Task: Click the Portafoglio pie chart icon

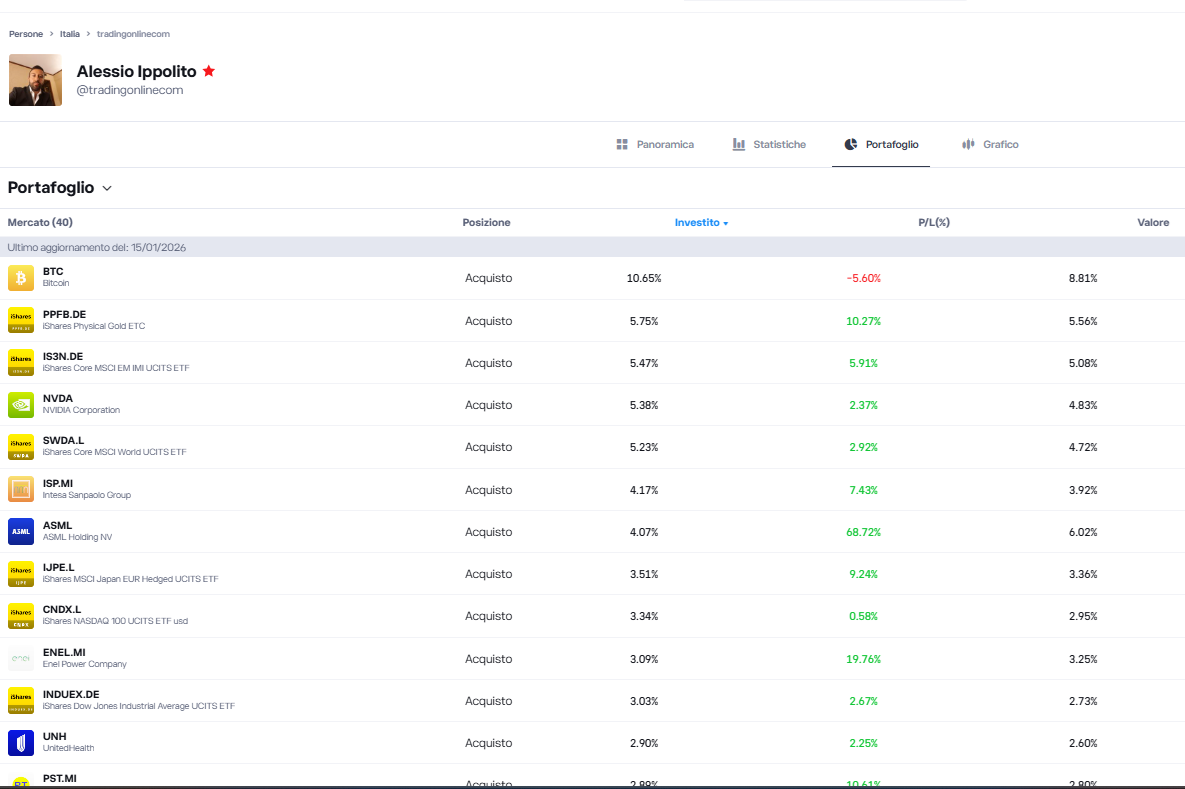Action: [851, 144]
